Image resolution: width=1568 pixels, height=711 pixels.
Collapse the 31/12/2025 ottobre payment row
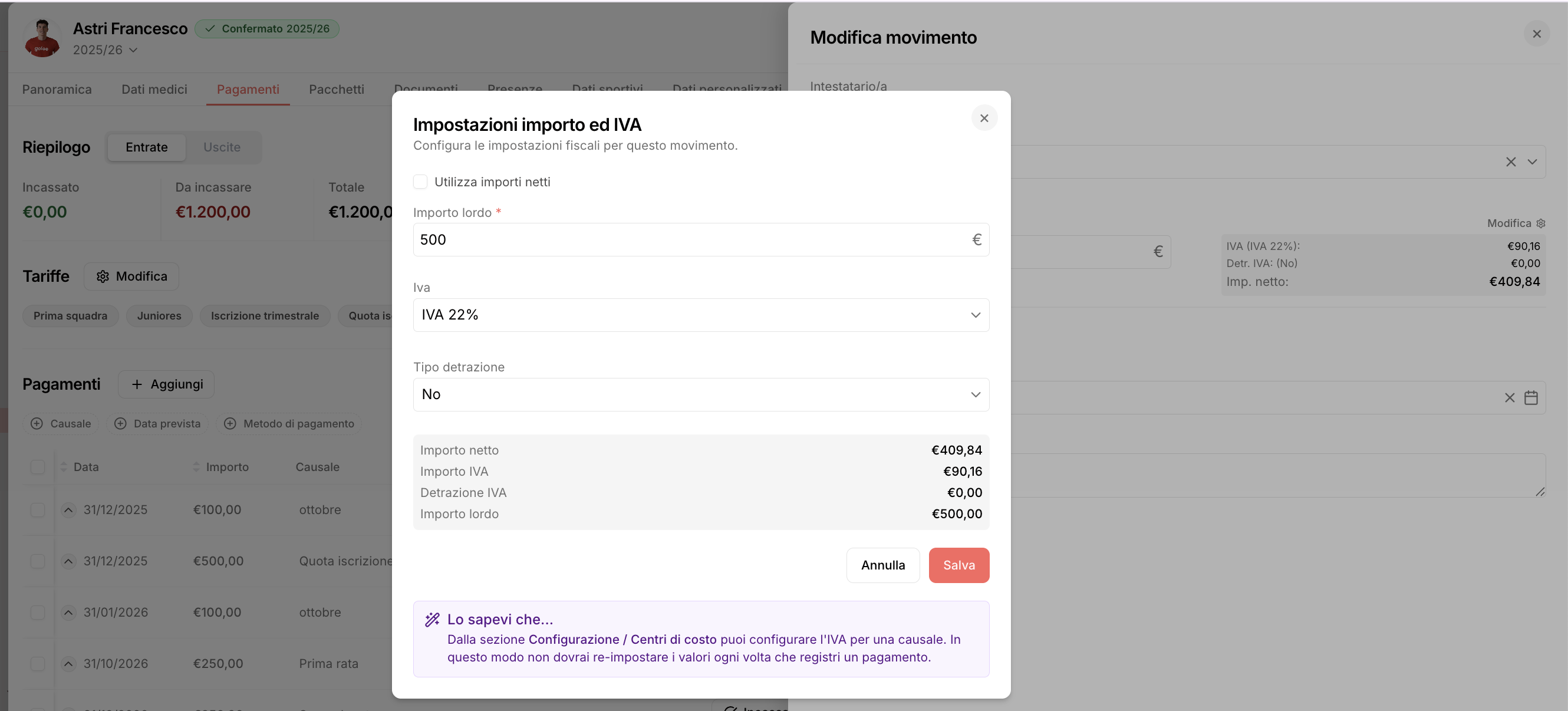coord(68,510)
